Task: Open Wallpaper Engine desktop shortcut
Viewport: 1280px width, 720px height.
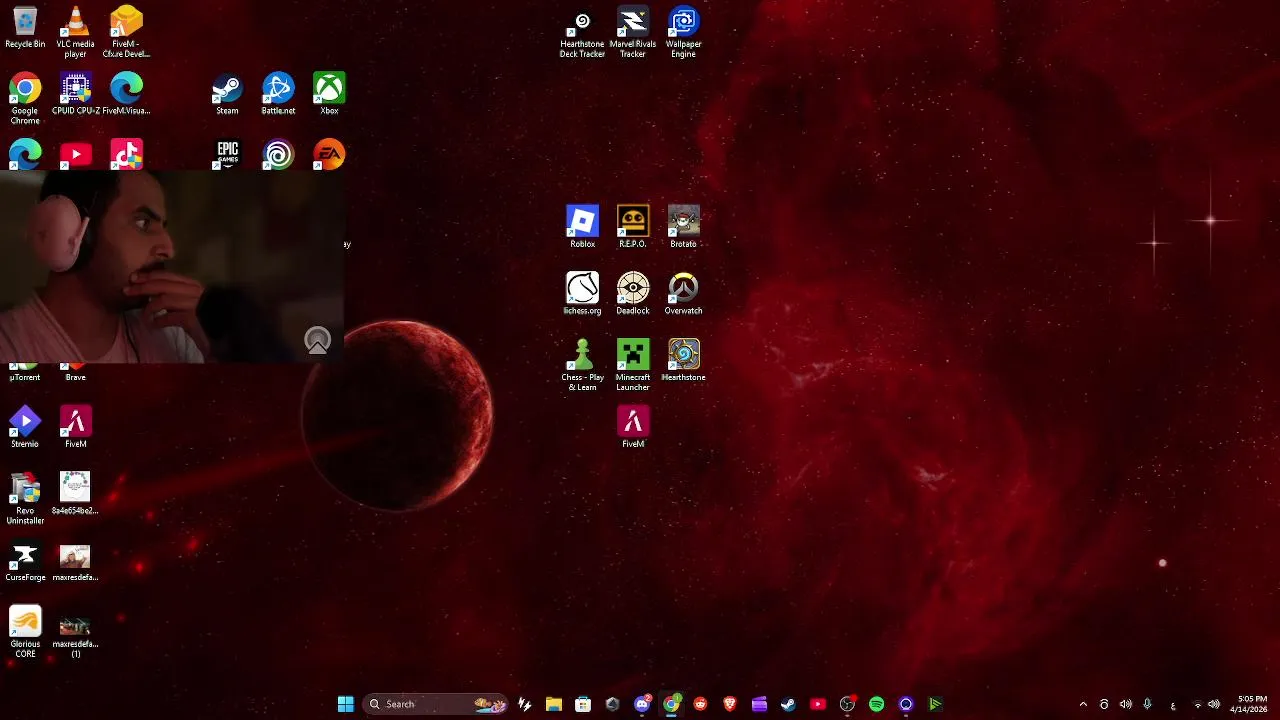Action: tap(683, 32)
